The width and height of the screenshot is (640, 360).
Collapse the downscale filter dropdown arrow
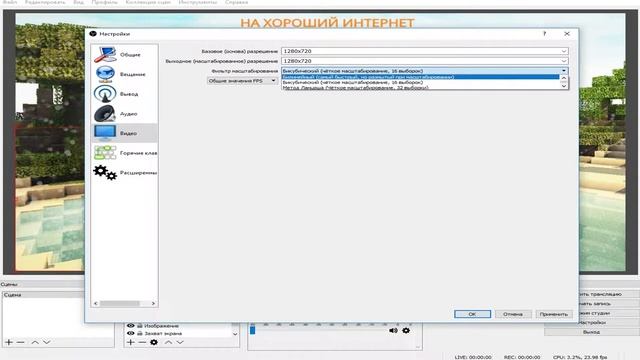564,71
